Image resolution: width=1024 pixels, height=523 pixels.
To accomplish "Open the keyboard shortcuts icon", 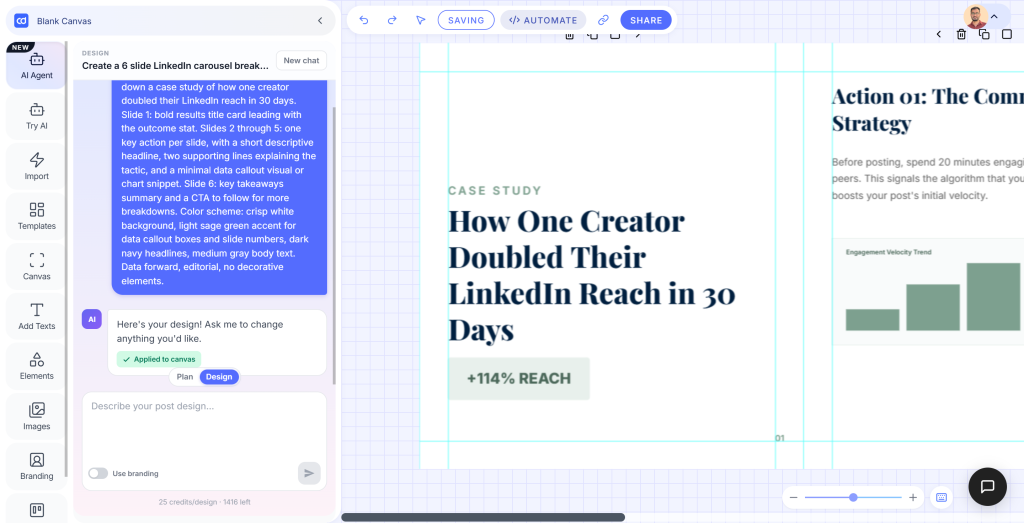I will click(x=942, y=498).
